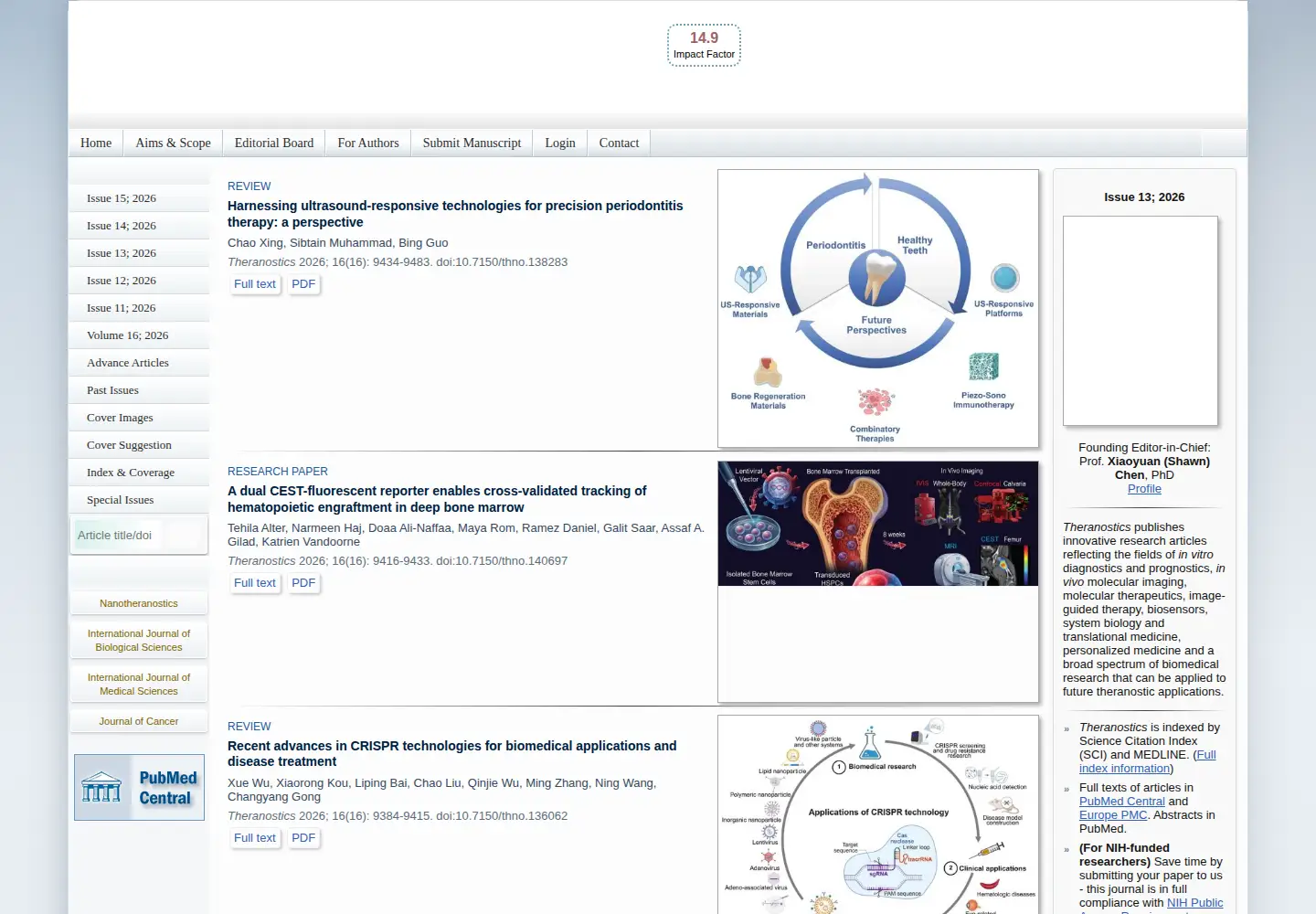
Task: Visit the Nanotheranostics journal link
Action: (139, 603)
